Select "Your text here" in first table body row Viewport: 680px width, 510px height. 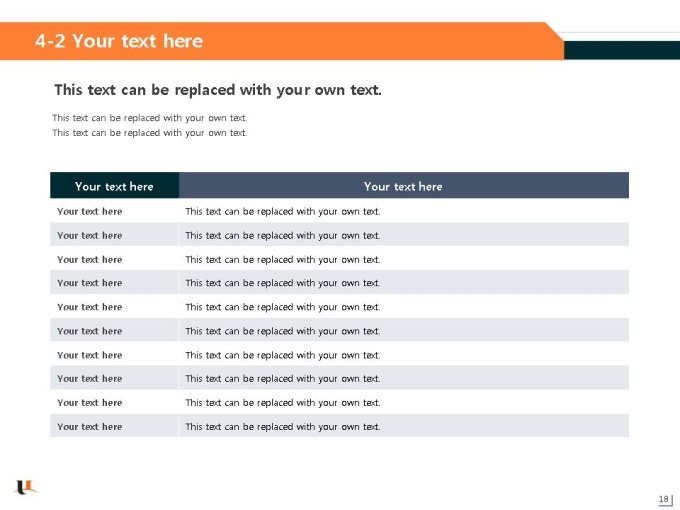[90, 211]
